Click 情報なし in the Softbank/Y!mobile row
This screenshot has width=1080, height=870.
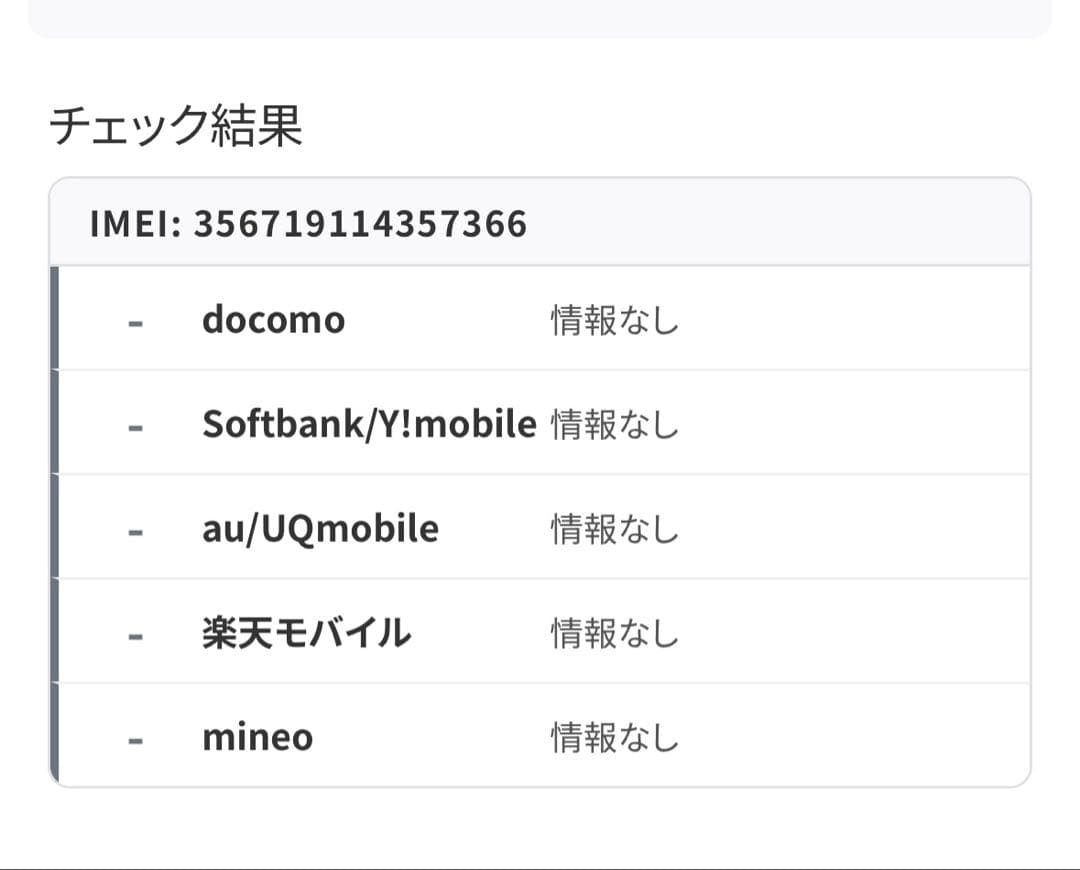point(614,424)
